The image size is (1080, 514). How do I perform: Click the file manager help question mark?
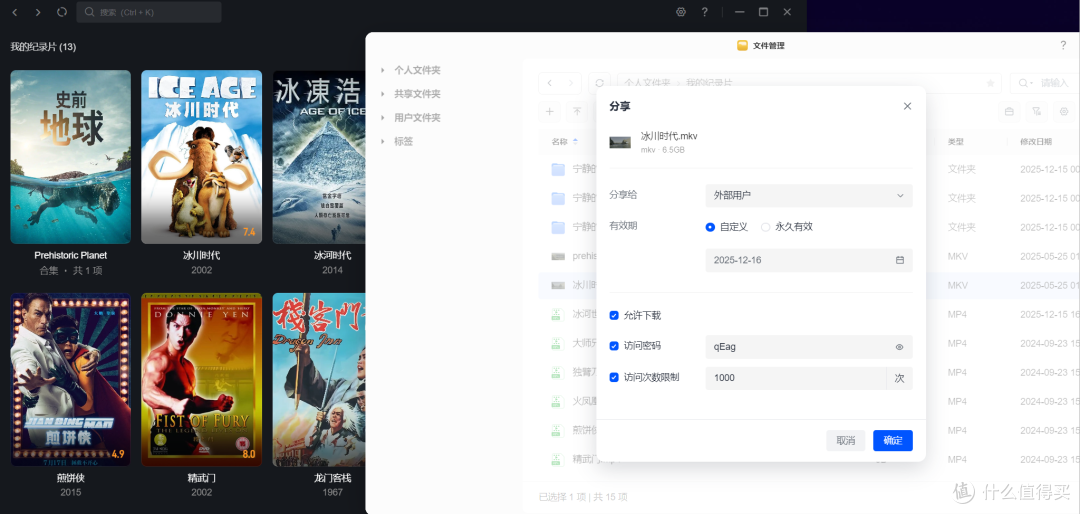[1063, 45]
